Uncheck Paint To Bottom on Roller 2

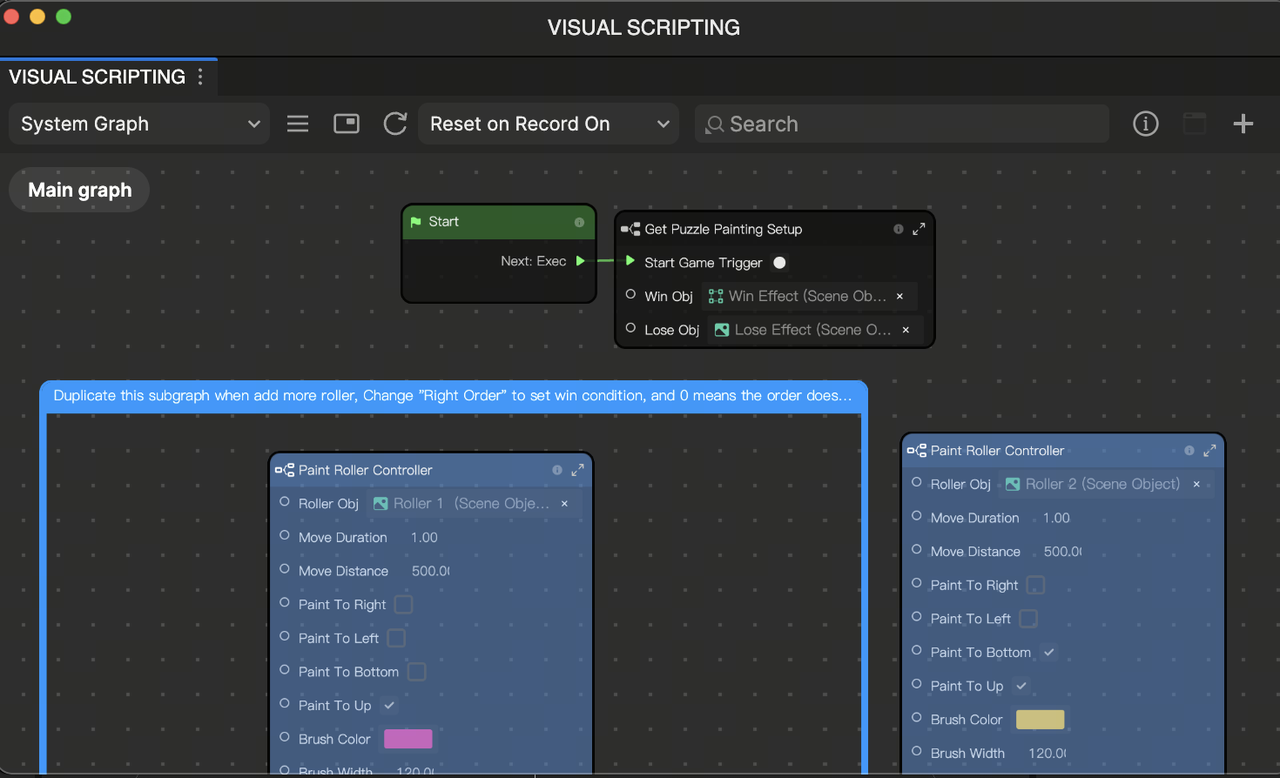[x=1048, y=653]
